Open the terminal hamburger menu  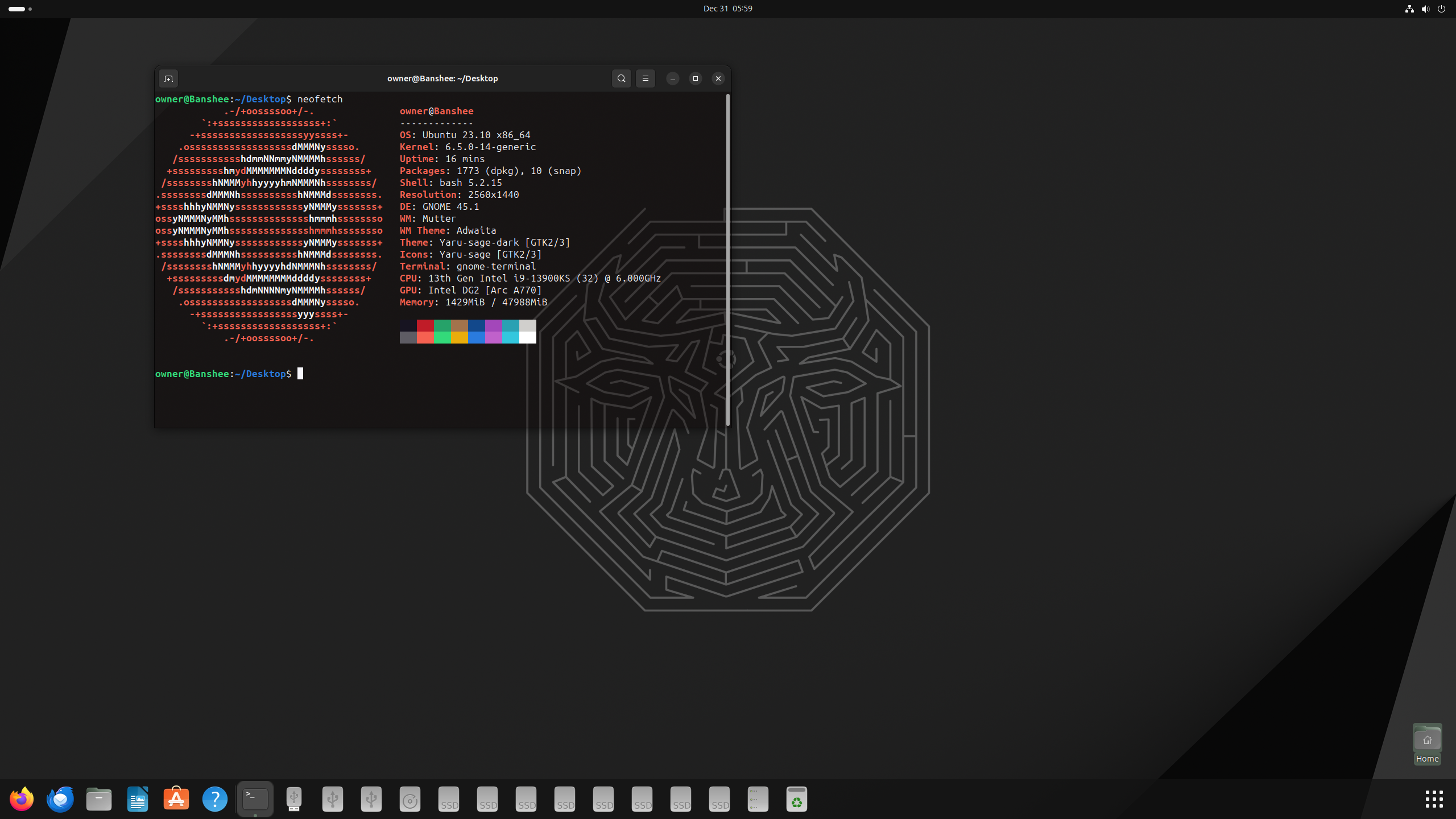click(x=646, y=78)
